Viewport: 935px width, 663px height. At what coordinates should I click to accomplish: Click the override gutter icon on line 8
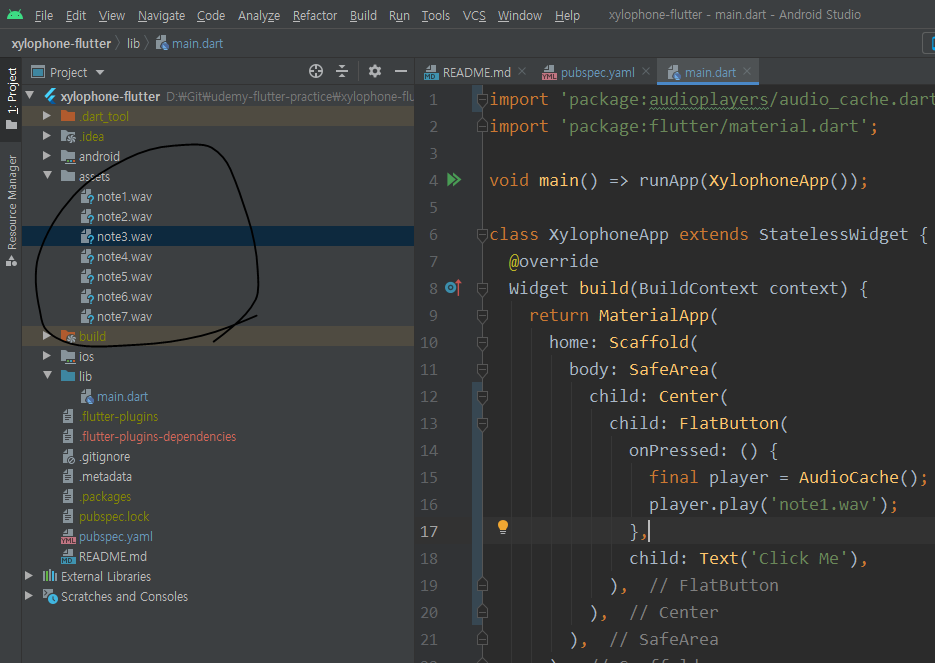click(453, 288)
